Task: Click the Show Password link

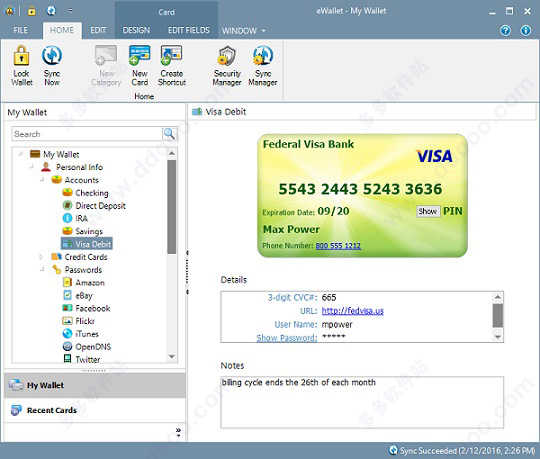Action: coord(287,338)
